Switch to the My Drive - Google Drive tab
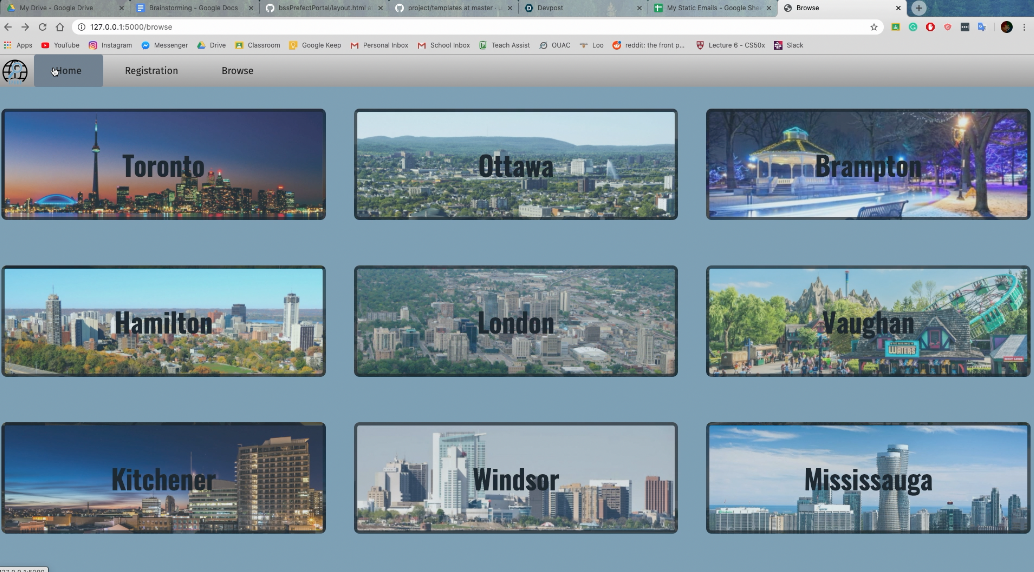1034x572 pixels. pyautogui.click(x=65, y=8)
